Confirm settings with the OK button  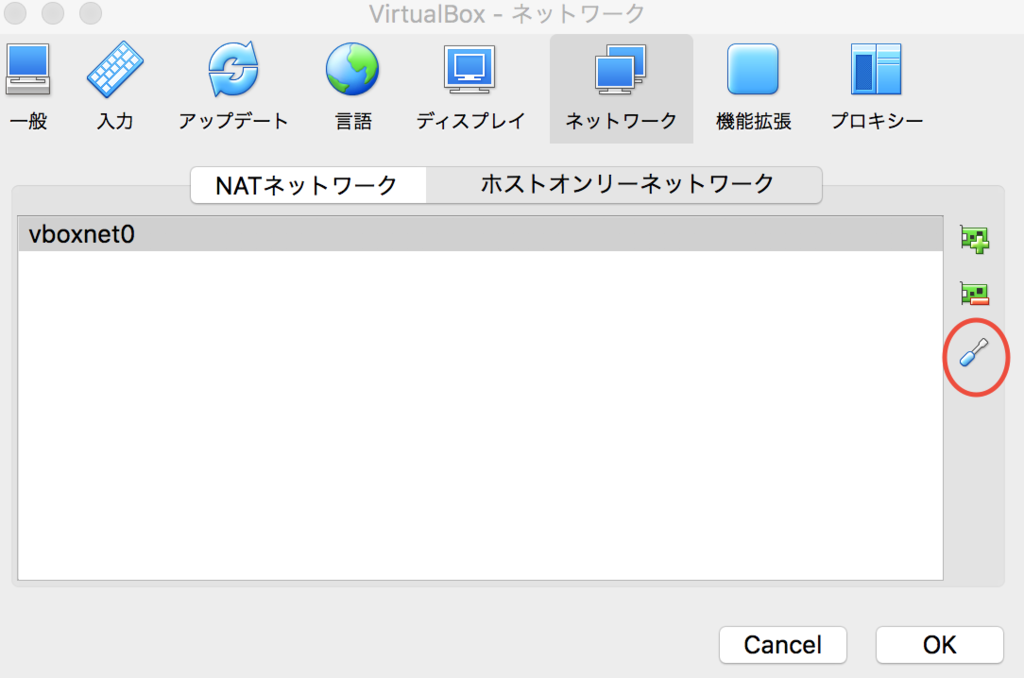(939, 645)
